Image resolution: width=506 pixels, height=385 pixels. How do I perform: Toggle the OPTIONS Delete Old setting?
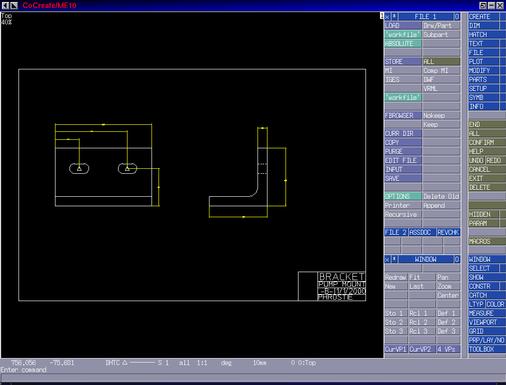pos(441,196)
